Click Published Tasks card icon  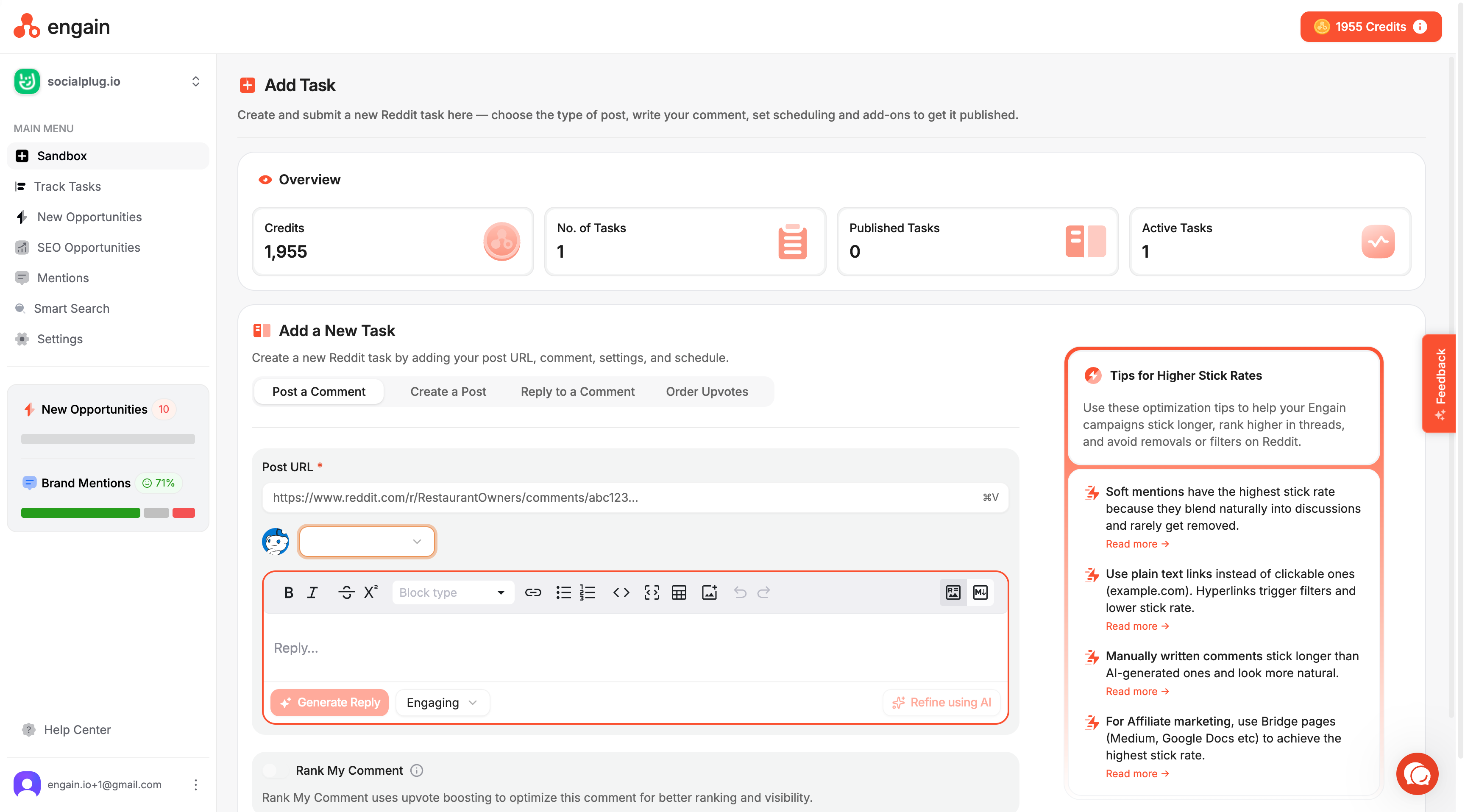(1086, 241)
